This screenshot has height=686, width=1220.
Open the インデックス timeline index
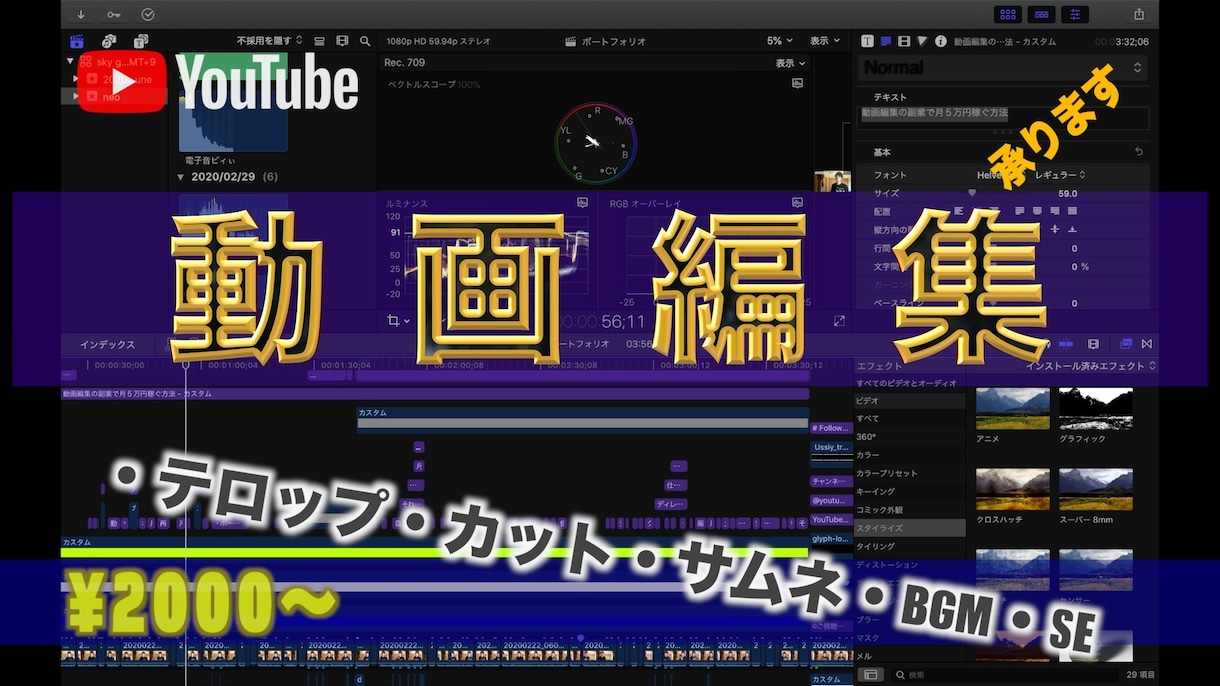(107, 344)
